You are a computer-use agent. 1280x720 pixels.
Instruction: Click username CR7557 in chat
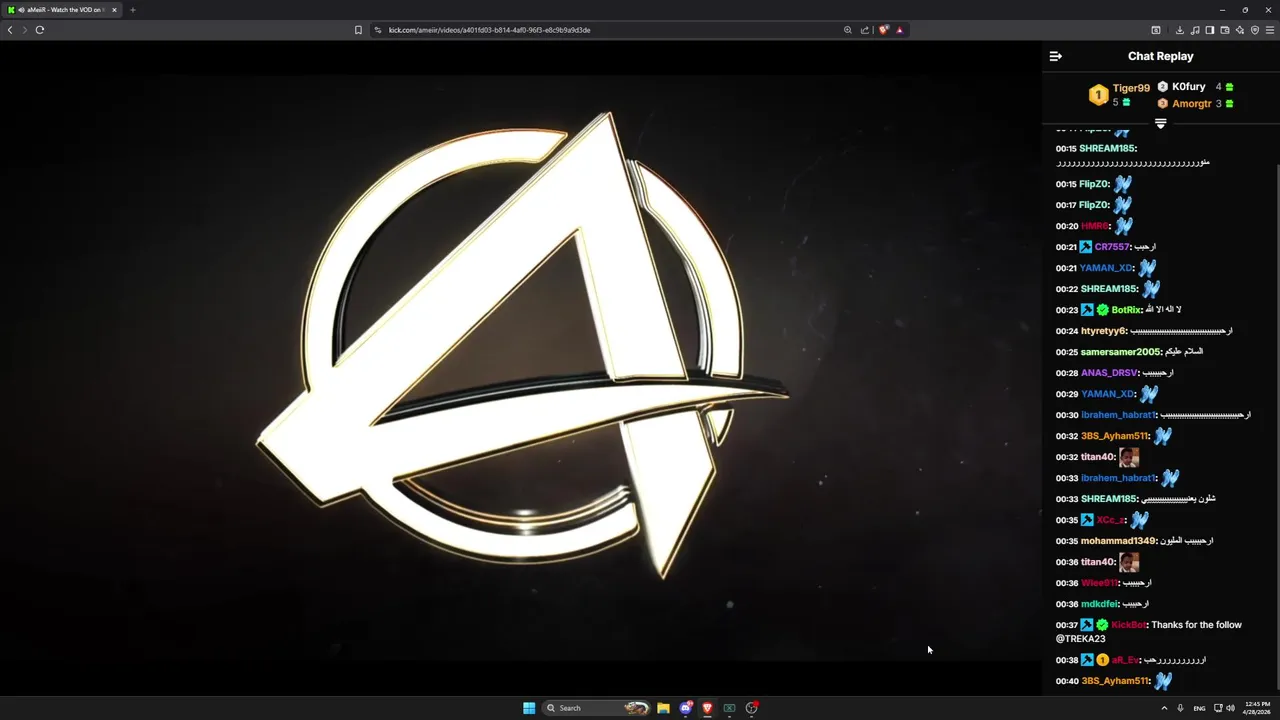pyautogui.click(x=1112, y=247)
